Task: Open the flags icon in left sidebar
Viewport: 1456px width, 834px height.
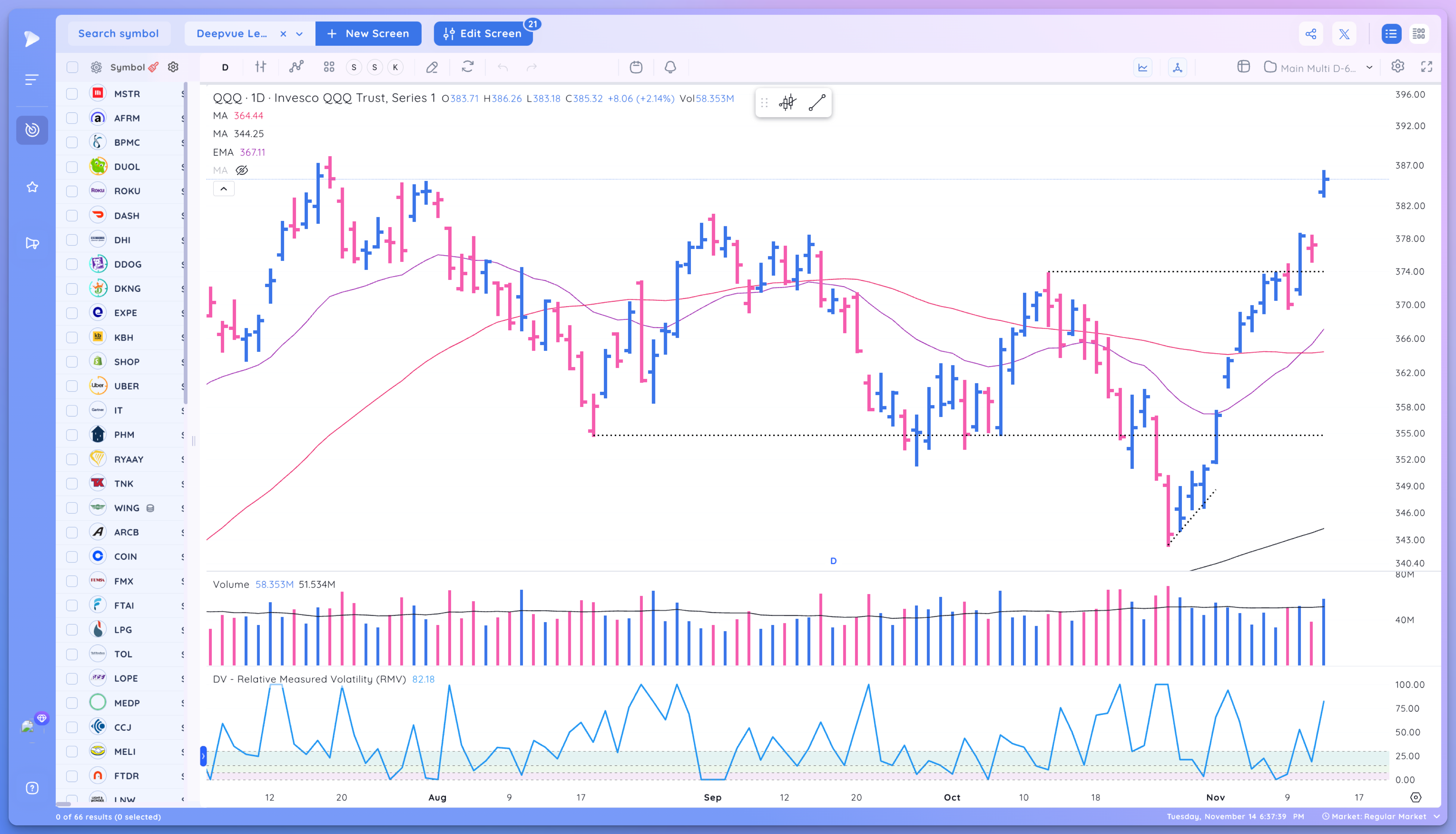Action: (x=32, y=244)
